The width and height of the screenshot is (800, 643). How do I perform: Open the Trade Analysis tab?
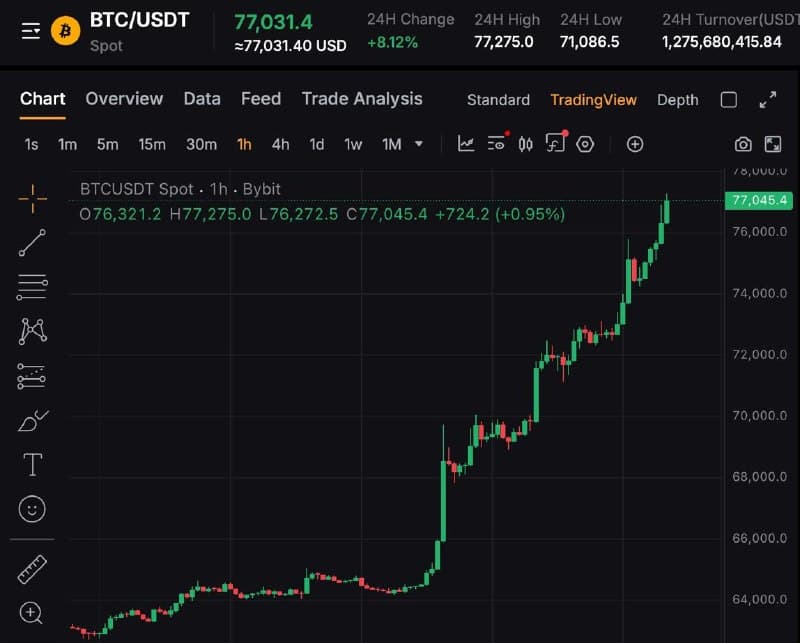[362, 98]
